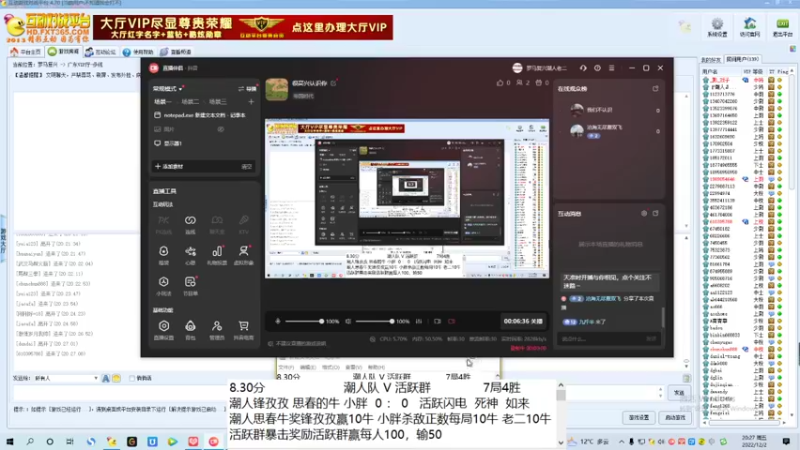Stop streaming with the 00:06:36 button
Viewport: 800px width, 450px height.
click(x=523, y=321)
